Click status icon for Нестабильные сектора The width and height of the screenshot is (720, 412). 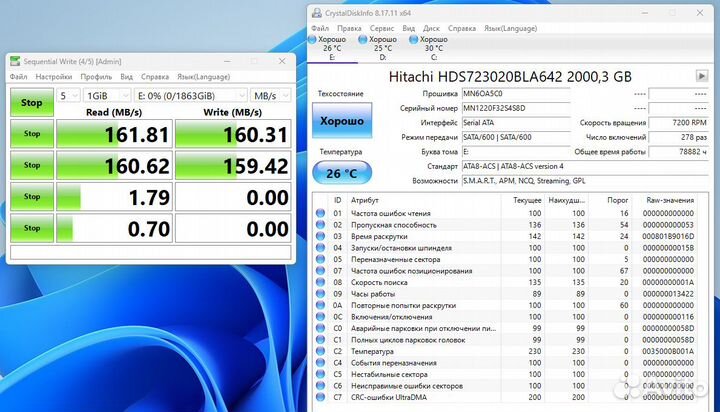point(321,374)
